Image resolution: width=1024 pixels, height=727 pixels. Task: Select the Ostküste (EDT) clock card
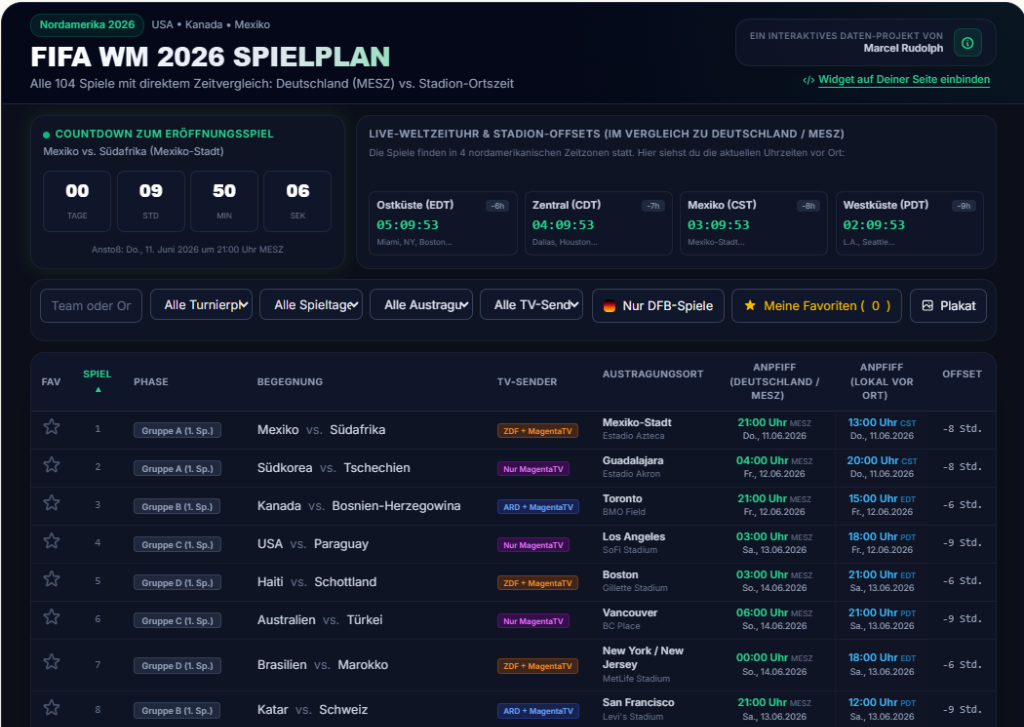443,223
